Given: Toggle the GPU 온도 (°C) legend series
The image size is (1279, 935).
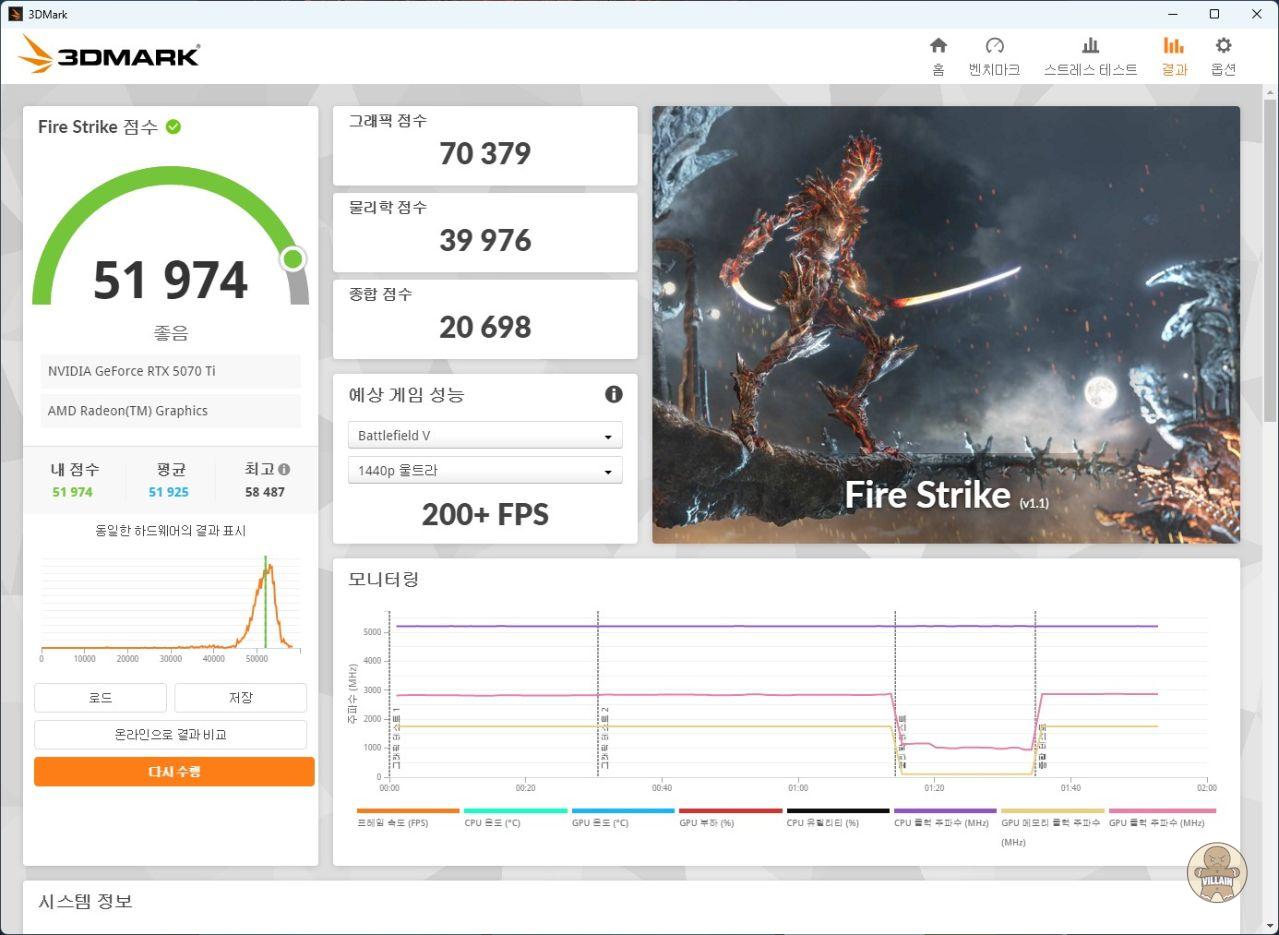Looking at the screenshot, I should (x=601, y=822).
